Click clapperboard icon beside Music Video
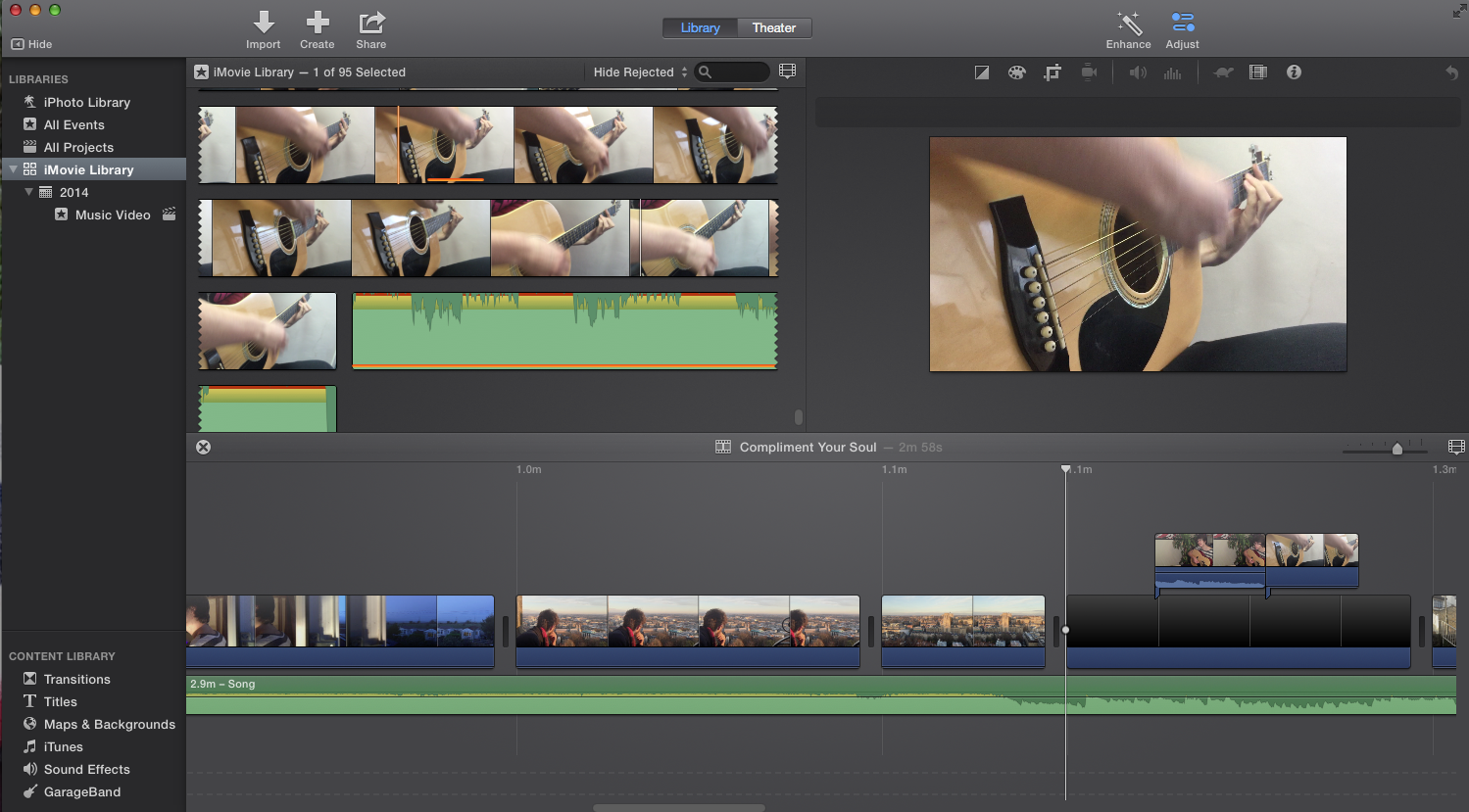Image resolution: width=1469 pixels, height=812 pixels. point(169,215)
